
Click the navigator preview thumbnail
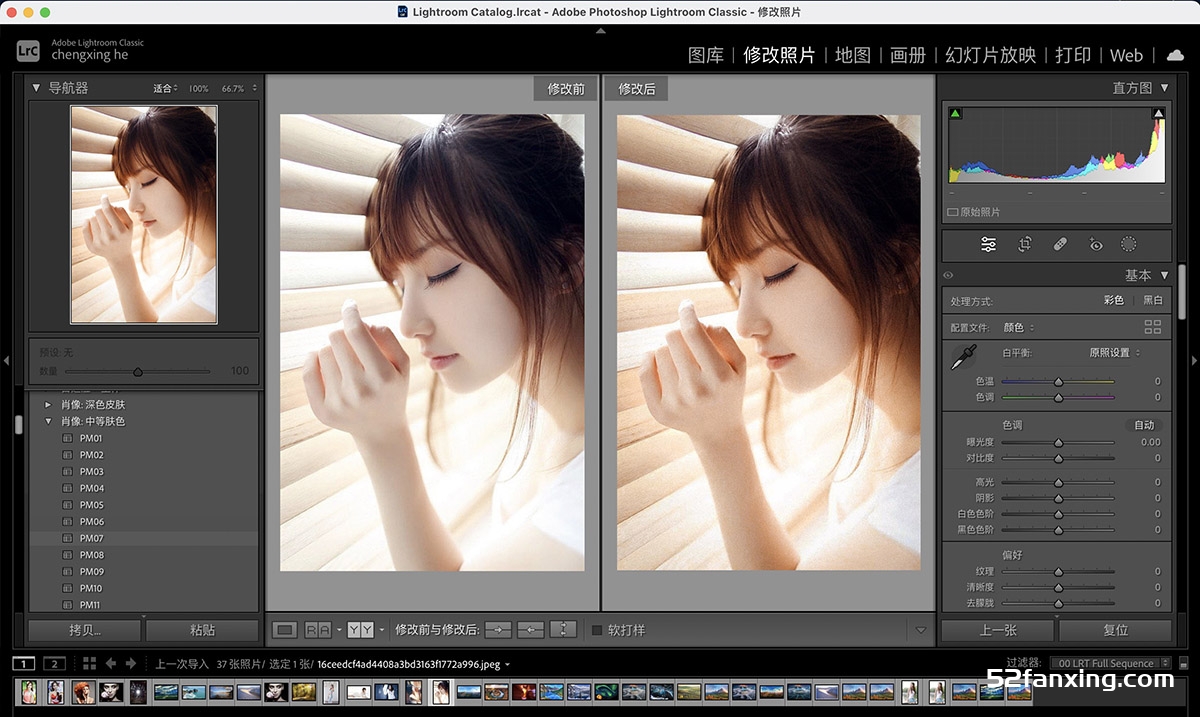144,214
